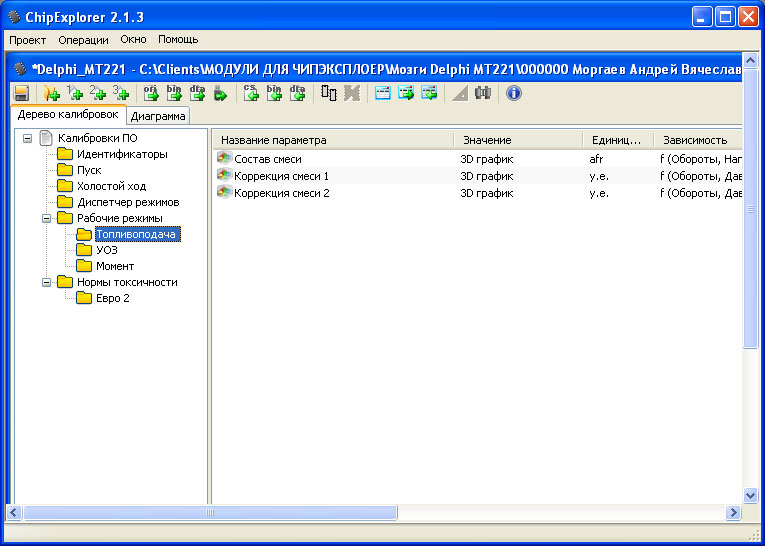Image resolution: width=765 pixels, height=546 pixels.
Task: Select the Евро 2 folder
Action: tap(112, 298)
